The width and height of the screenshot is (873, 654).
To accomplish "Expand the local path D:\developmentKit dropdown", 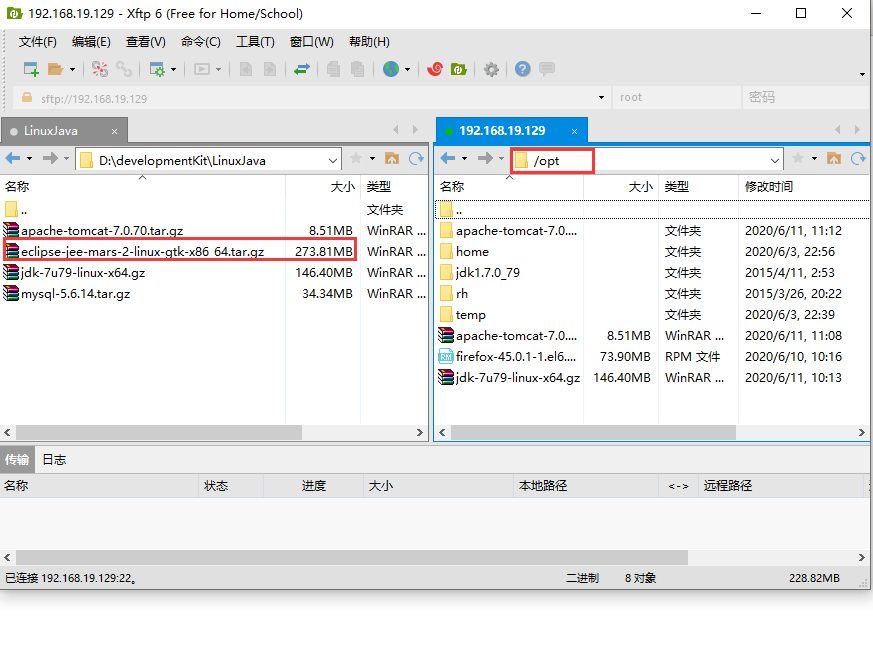I will pyautogui.click(x=332, y=160).
